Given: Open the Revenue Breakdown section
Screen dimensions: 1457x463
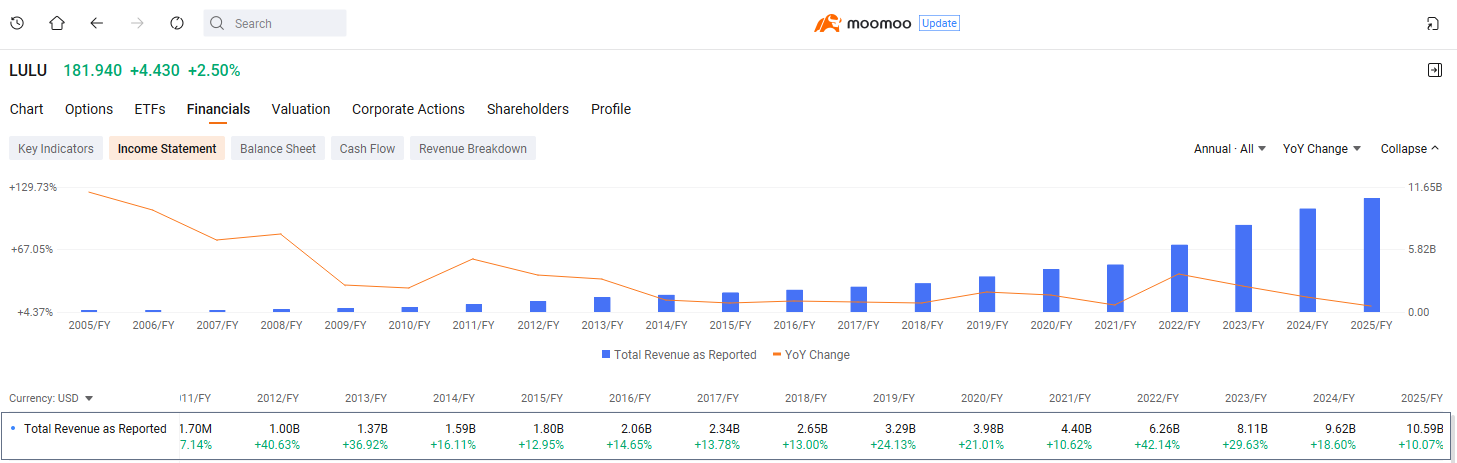Looking at the screenshot, I should point(473,148).
